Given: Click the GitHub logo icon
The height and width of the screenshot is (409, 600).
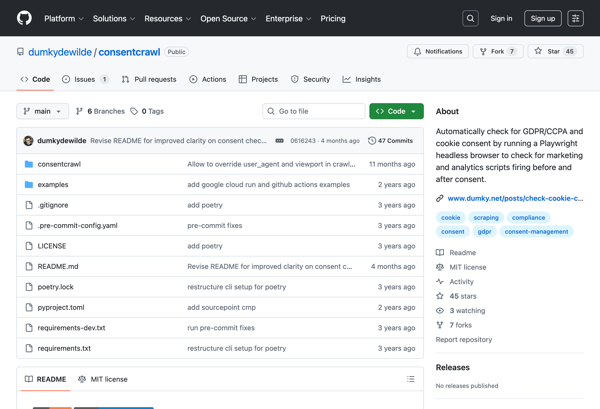Looking at the screenshot, I should 24,18.
